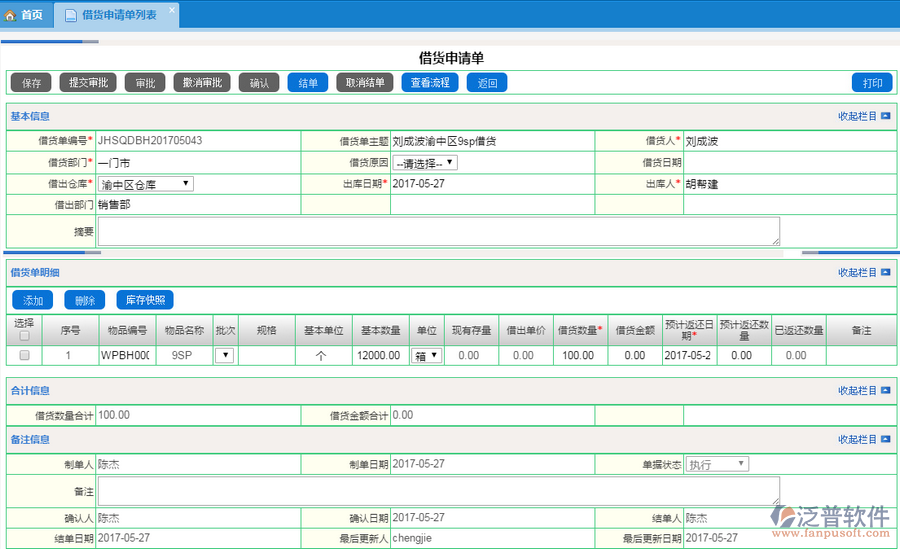Click the 保存 button
The height and width of the screenshot is (549, 900).
[x=31, y=83]
